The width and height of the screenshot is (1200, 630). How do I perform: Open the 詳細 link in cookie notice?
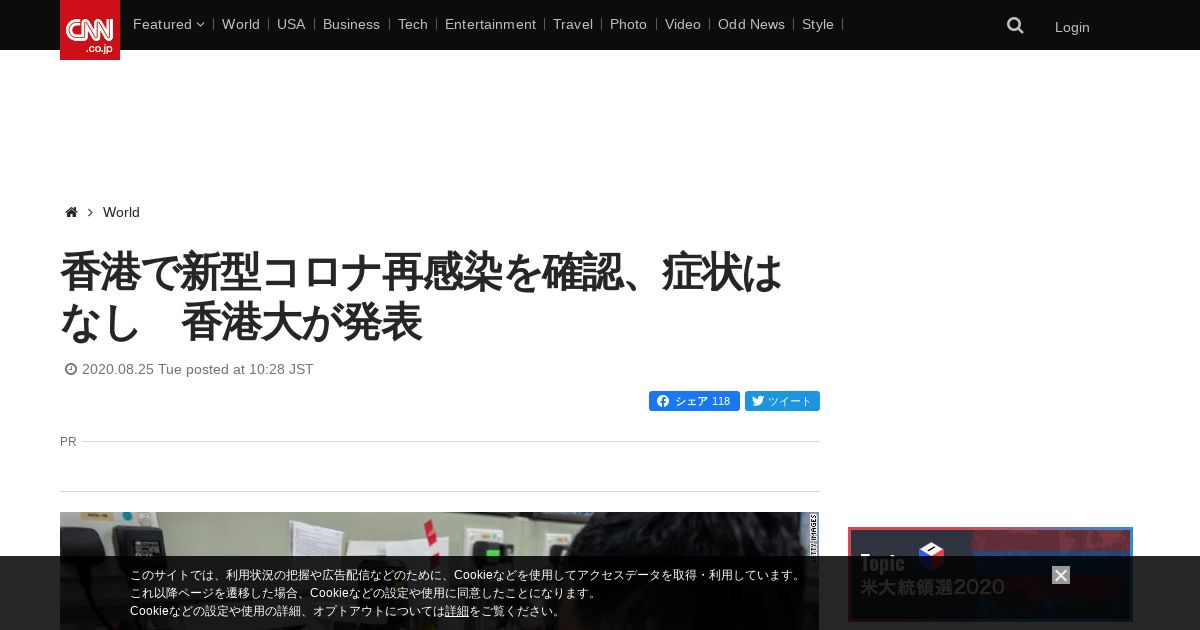[x=457, y=611]
